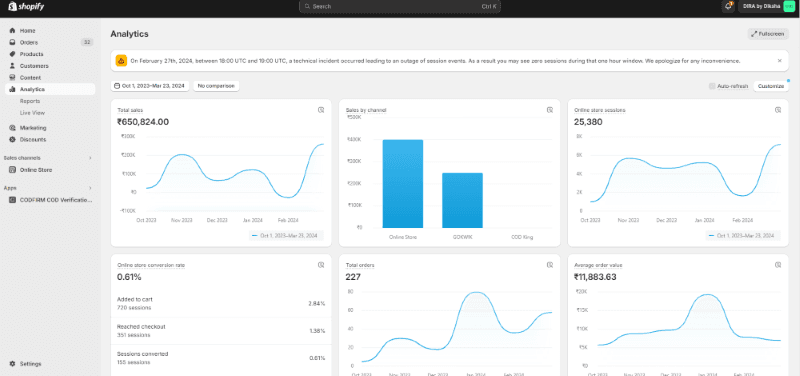Open the Online store sessions report icon

[x=778, y=110]
